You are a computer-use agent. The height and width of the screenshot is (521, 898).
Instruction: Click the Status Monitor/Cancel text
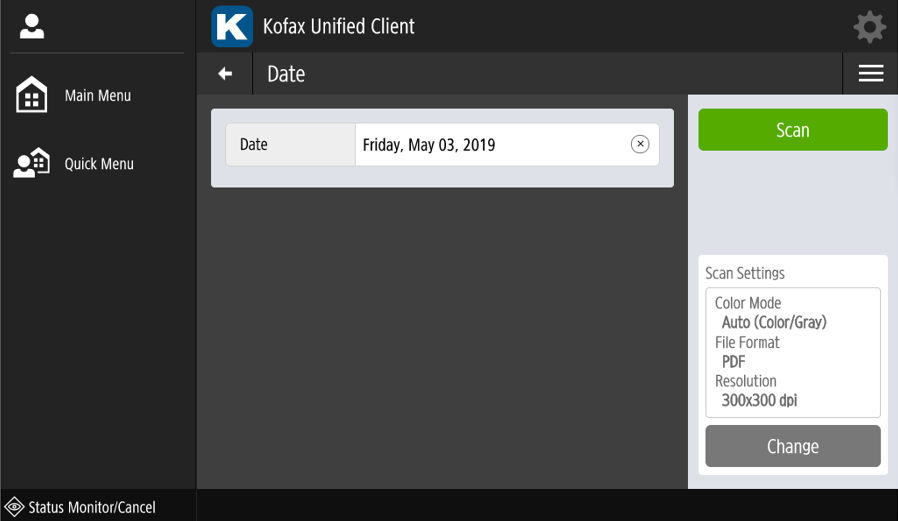point(92,508)
